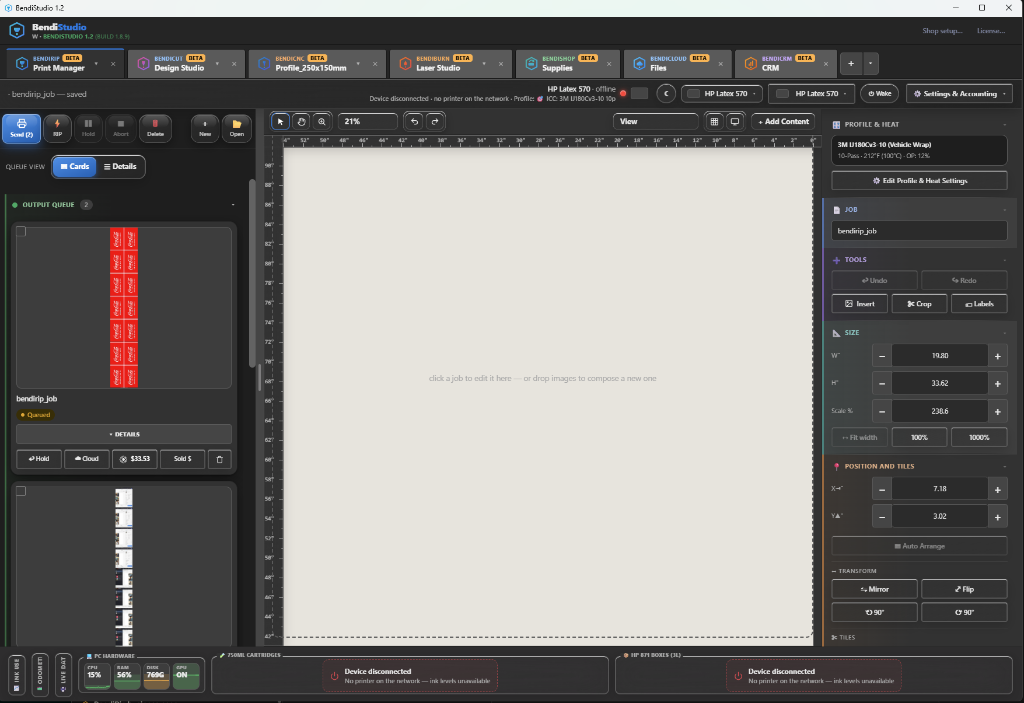
Task: Add a new module tab with plus
Action: [851, 64]
